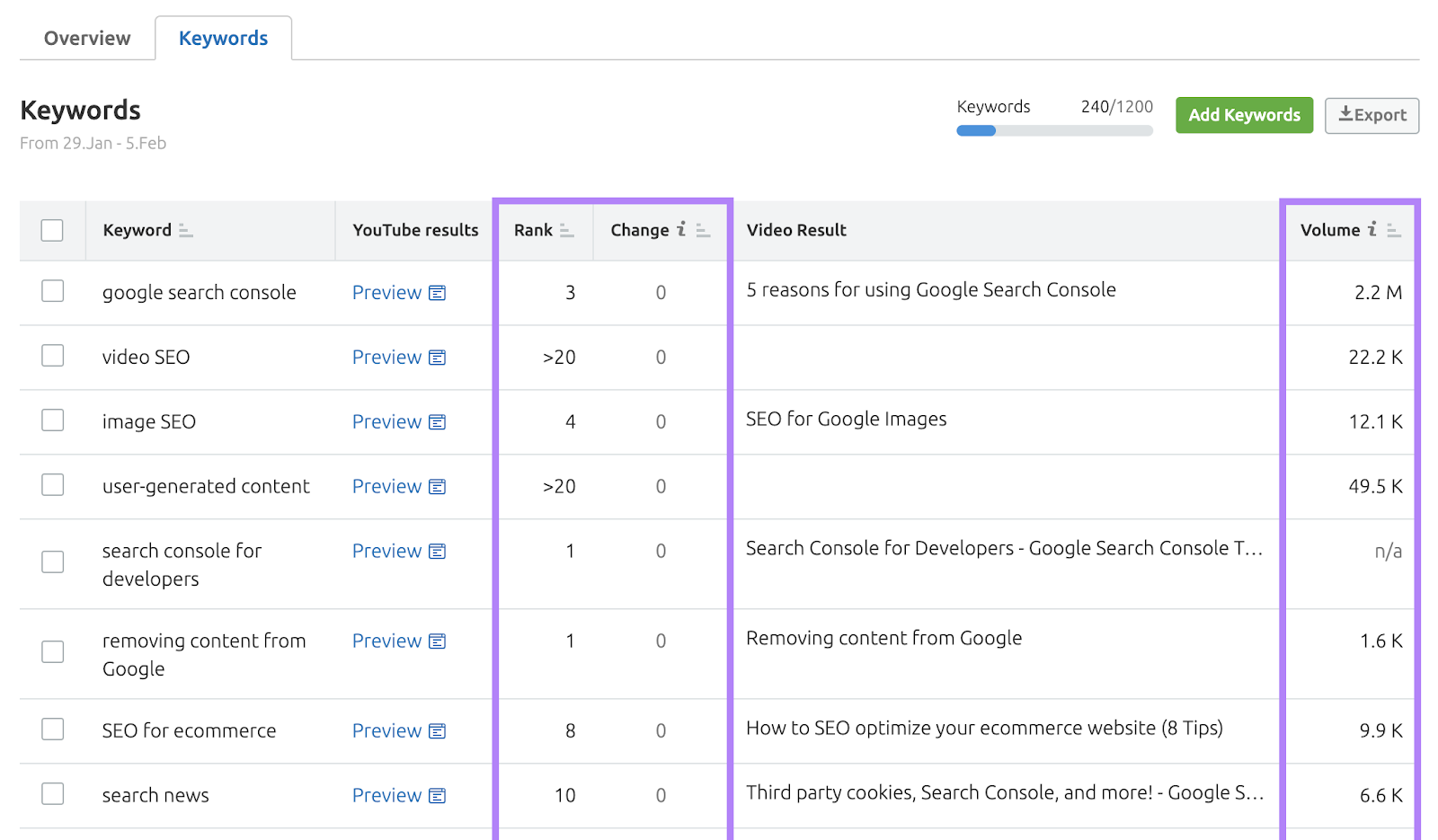This screenshot has height=840, width=1438.
Task: Open the preview icon for 'user-generated content'
Action: point(437,486)
